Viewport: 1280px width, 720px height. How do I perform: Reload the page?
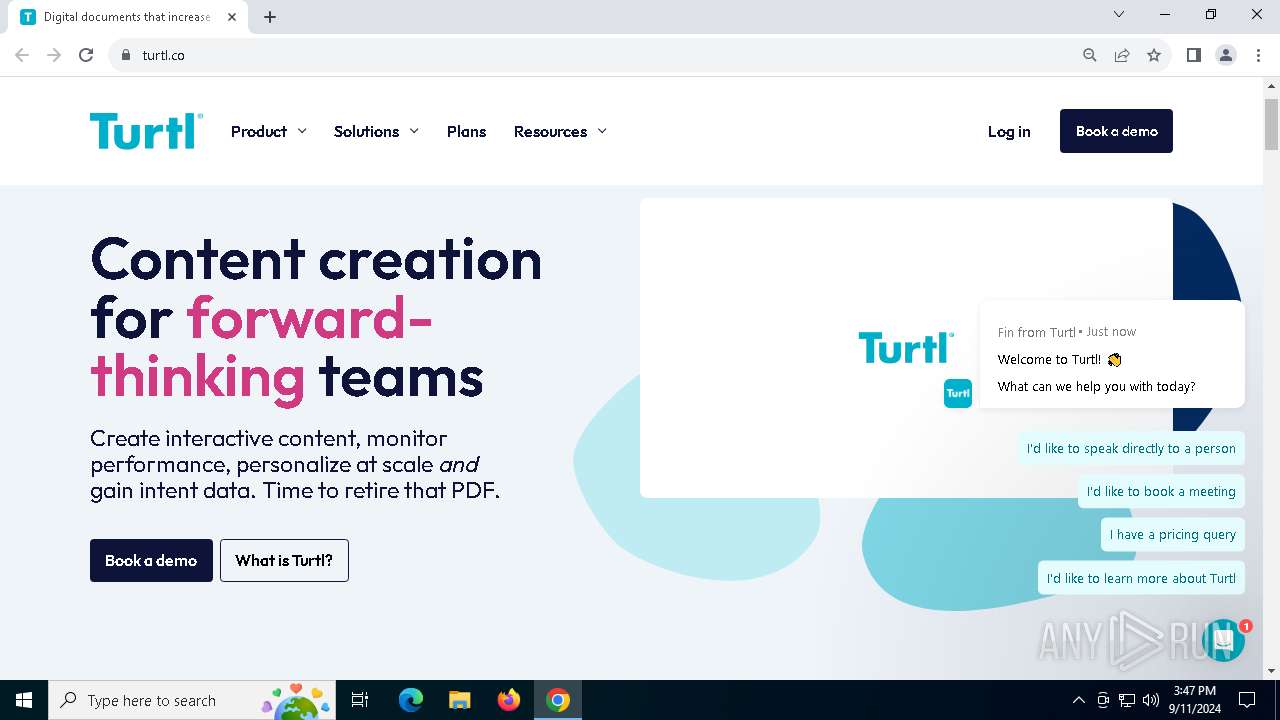click(x=86, y=55)
